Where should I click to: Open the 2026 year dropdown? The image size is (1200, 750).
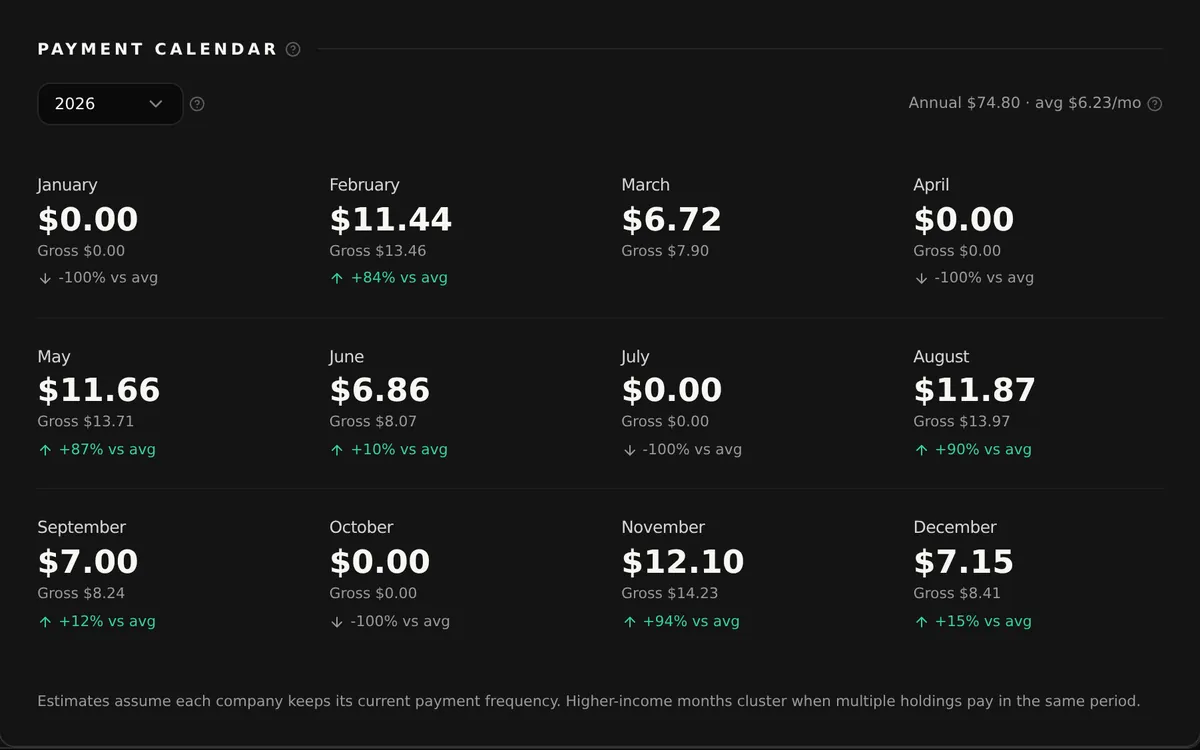pyautogui.click(x=110, y=104)
